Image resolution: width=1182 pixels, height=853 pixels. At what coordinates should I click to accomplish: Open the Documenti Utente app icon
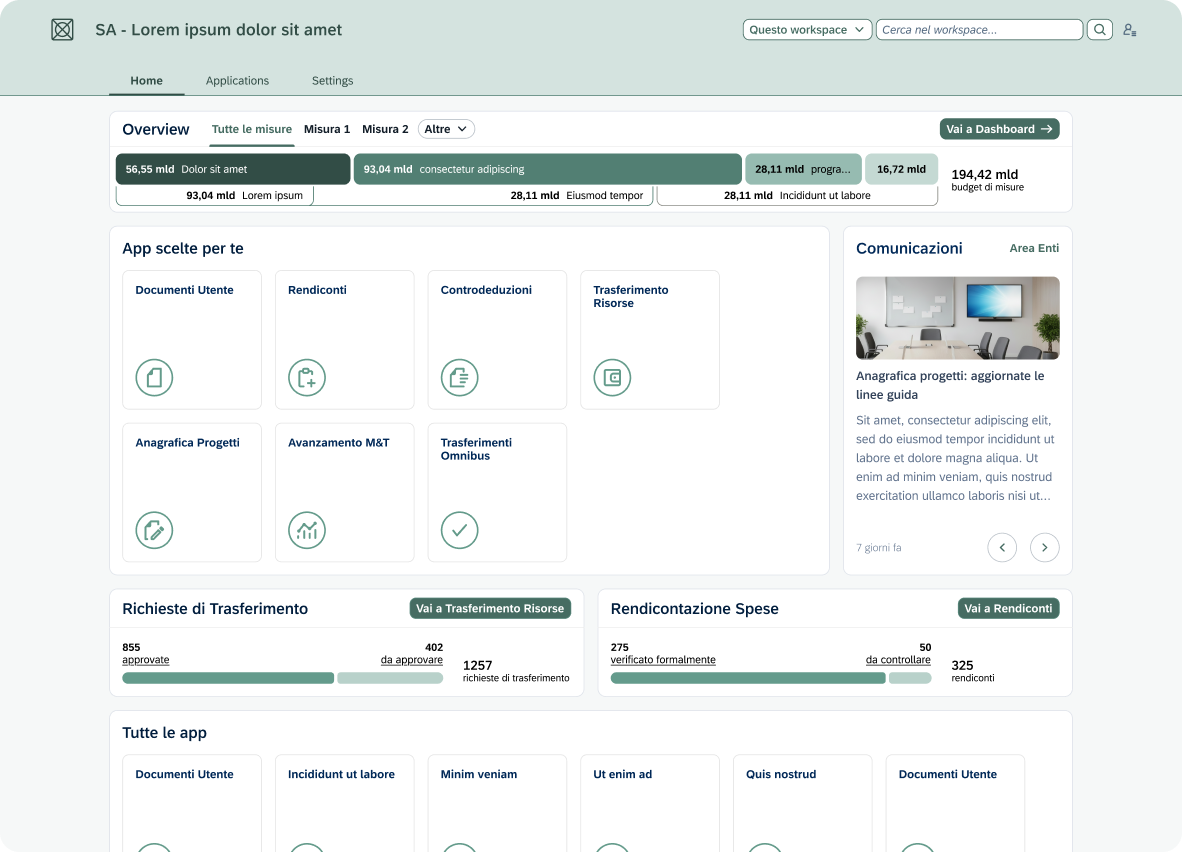[154, 377]
